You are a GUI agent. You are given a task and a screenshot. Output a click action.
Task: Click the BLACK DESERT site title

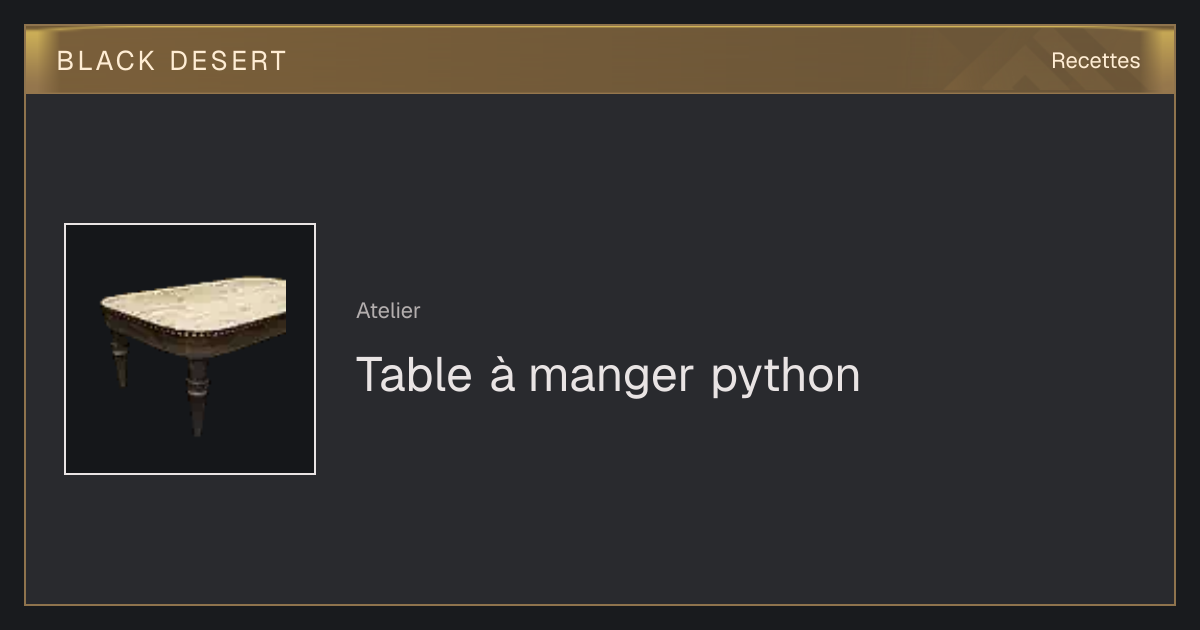coord(172,61)
